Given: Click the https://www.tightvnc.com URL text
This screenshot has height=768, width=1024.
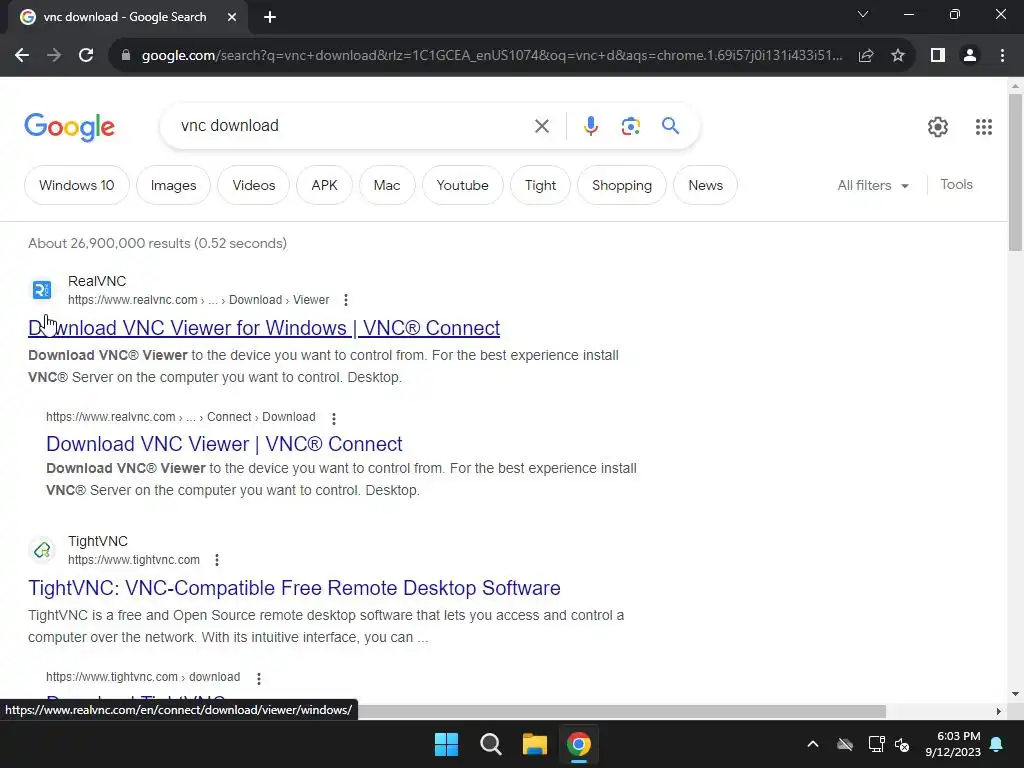Looking at the screenshot, I should pos(134,560).
